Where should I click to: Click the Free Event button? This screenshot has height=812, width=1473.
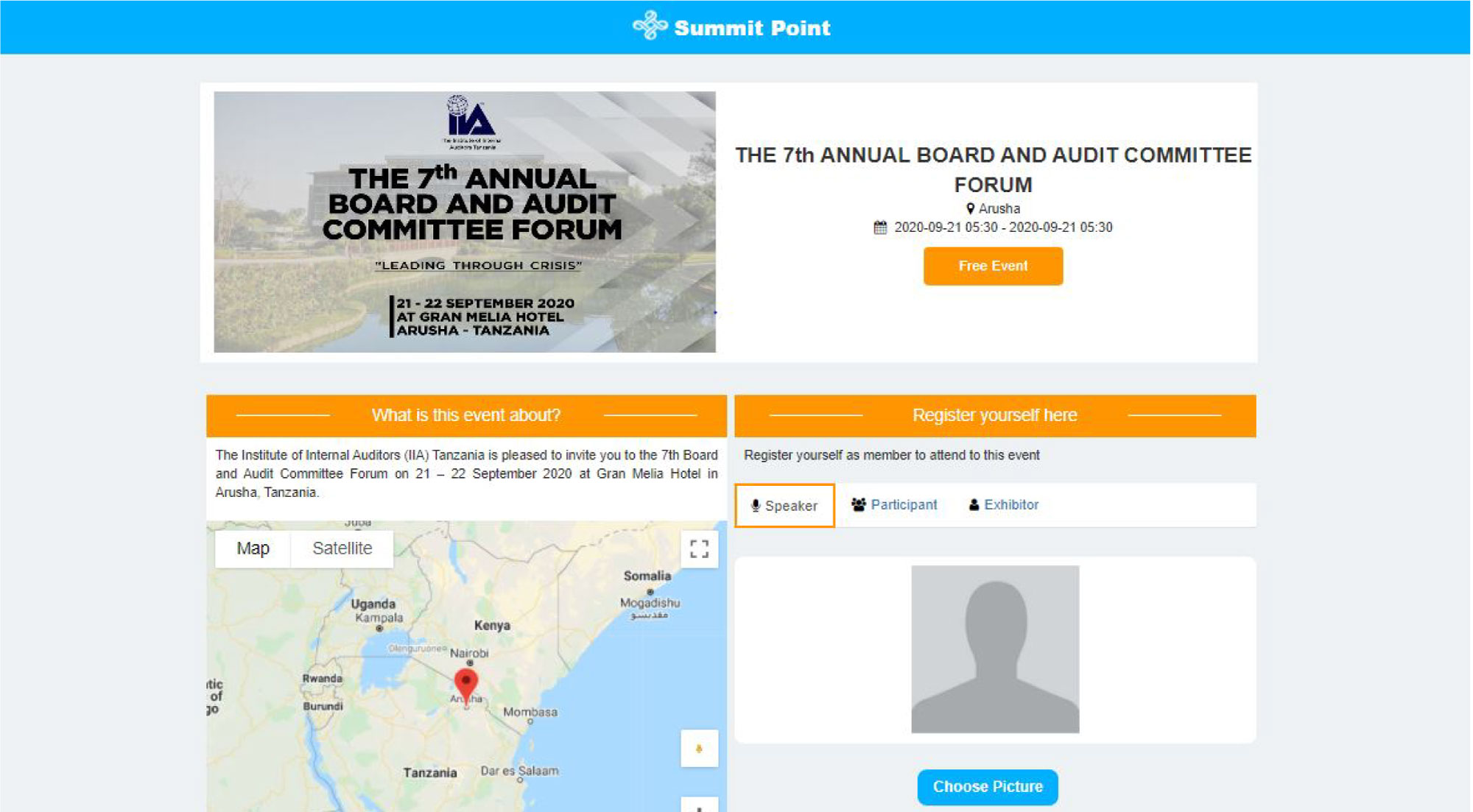993,266
